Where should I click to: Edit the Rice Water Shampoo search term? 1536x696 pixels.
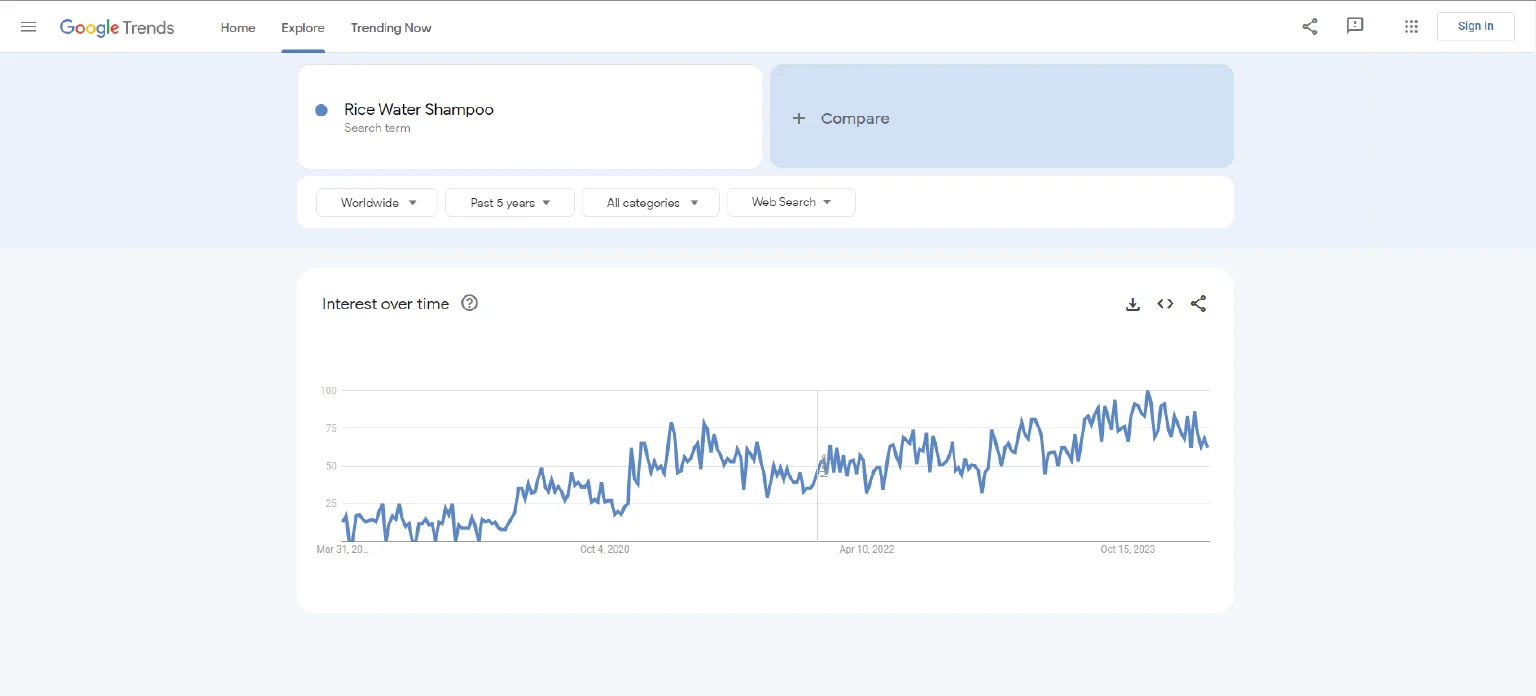click(419, 110)
